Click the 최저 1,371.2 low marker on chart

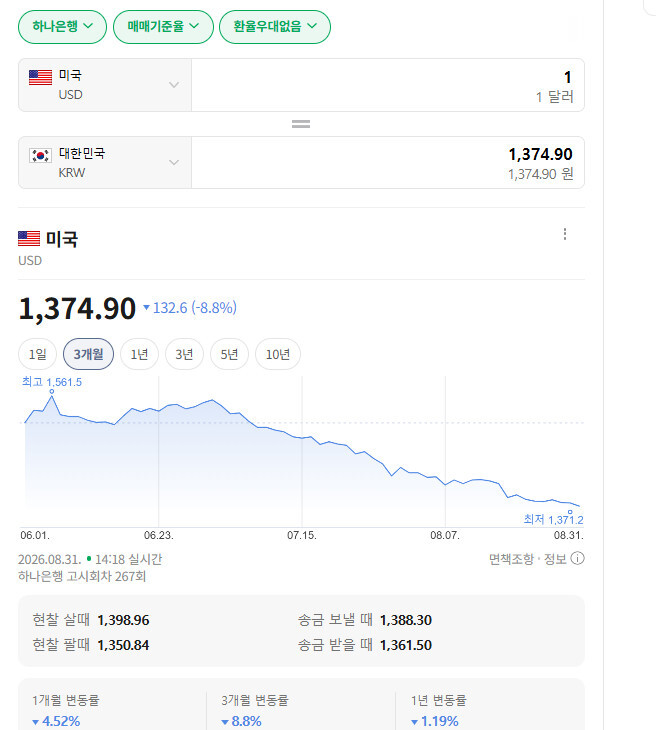[x=570, y=512]
